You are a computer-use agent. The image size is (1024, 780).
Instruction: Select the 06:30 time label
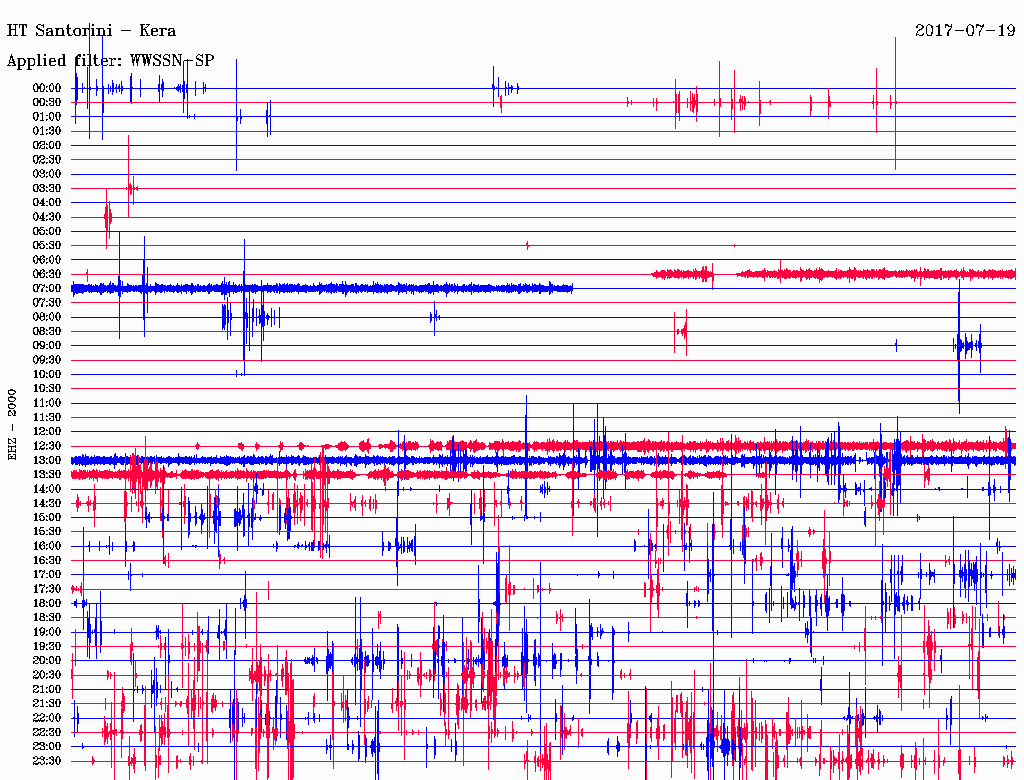click(47, 274)
